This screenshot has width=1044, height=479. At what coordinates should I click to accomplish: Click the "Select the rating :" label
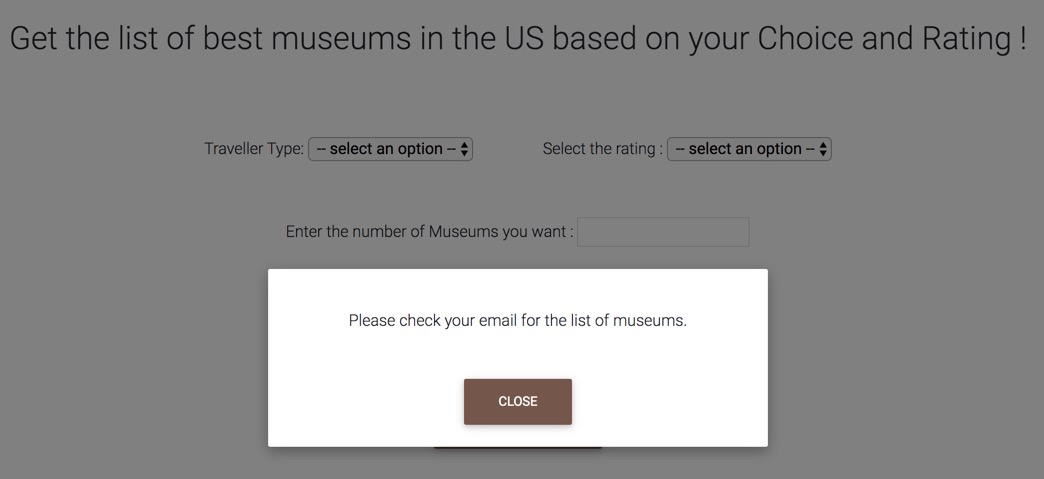pyautogui.click(x=602, y=149)
